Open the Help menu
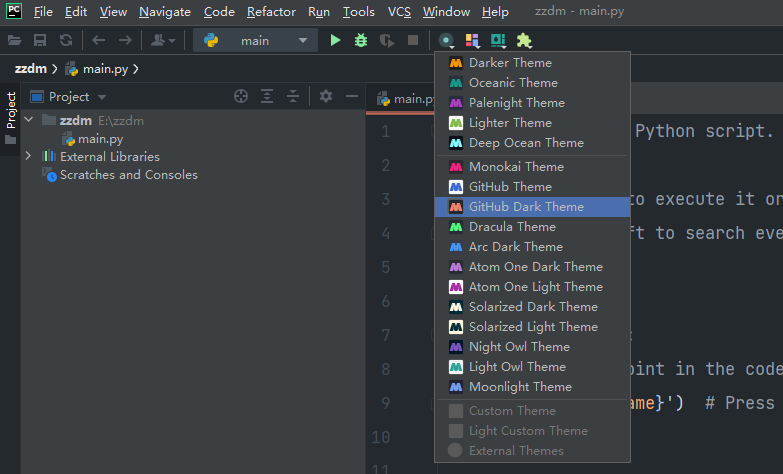Viewport: 783px width, 474px height. click(495, 11)
